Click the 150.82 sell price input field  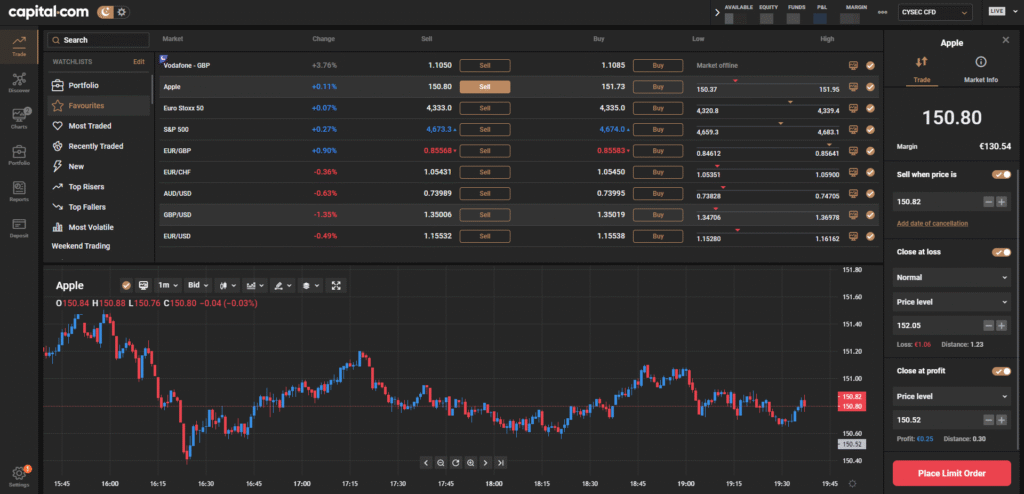pyautogui.click(x=937, y=202)
